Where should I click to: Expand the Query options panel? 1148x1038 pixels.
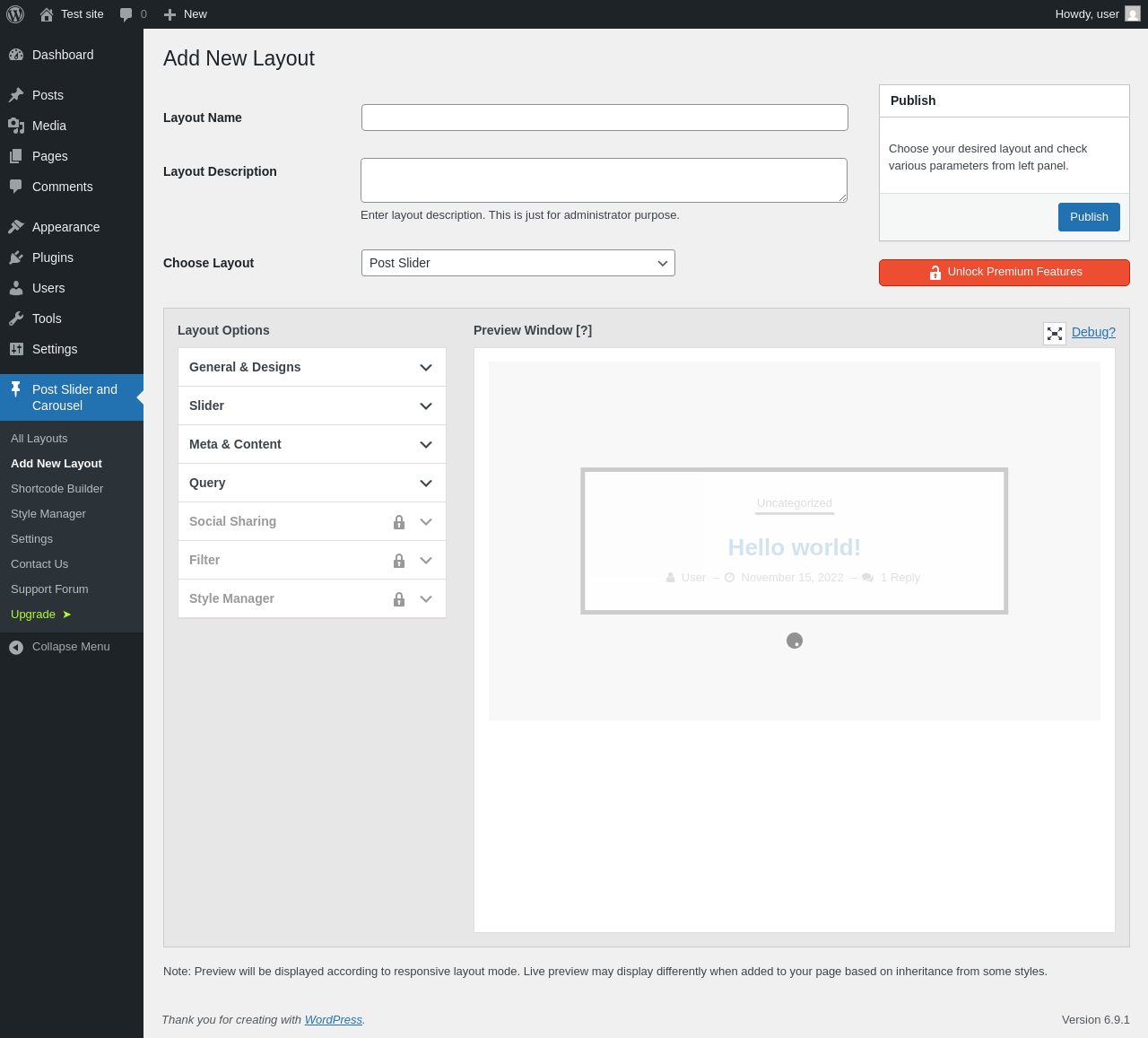pos(312,483)
